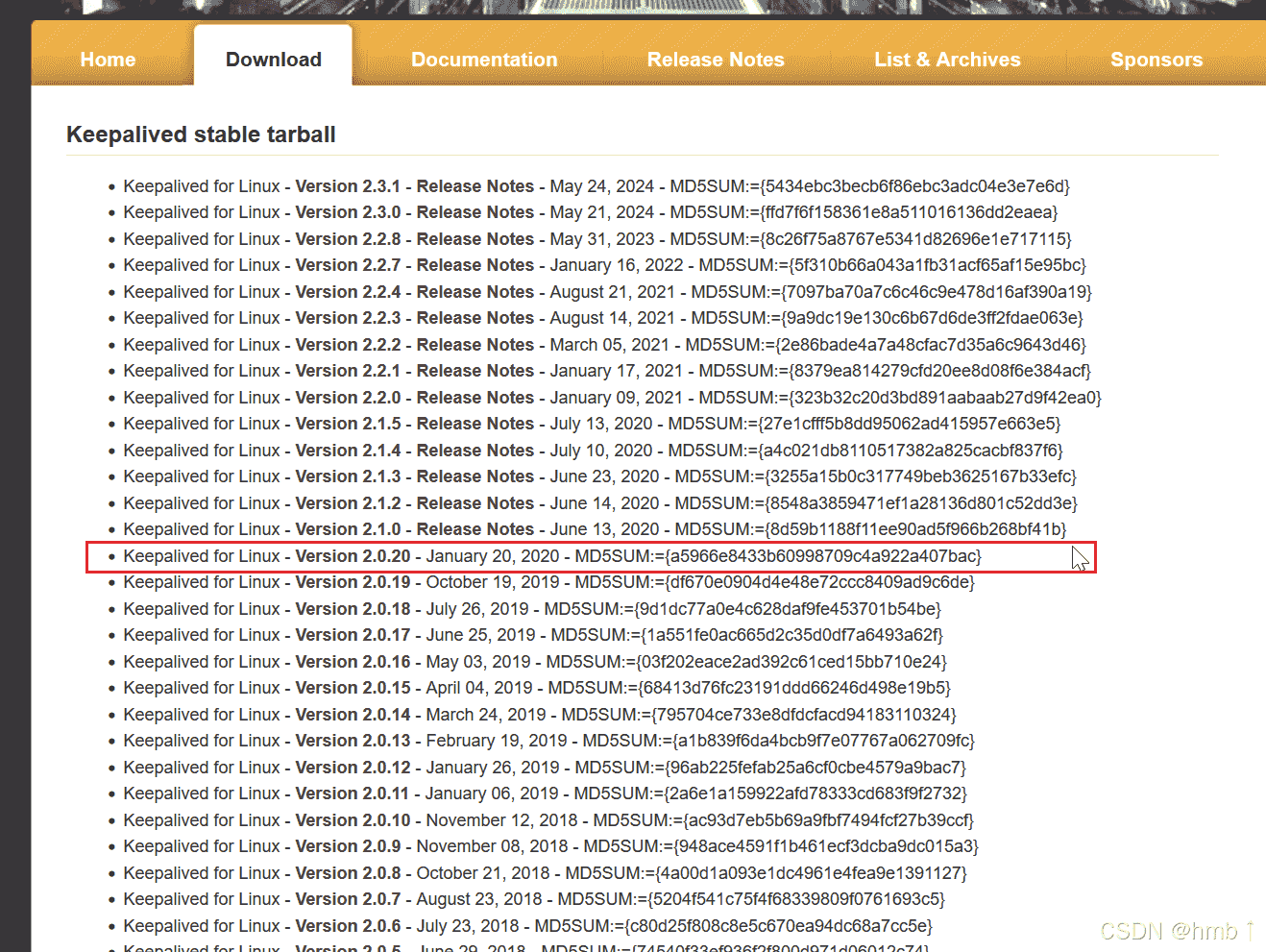The width and height of the screenshot is (1266, 952).
Task: Download Keepalived Version 2.0.10 tarball
Action: click(x=353, y=820)
